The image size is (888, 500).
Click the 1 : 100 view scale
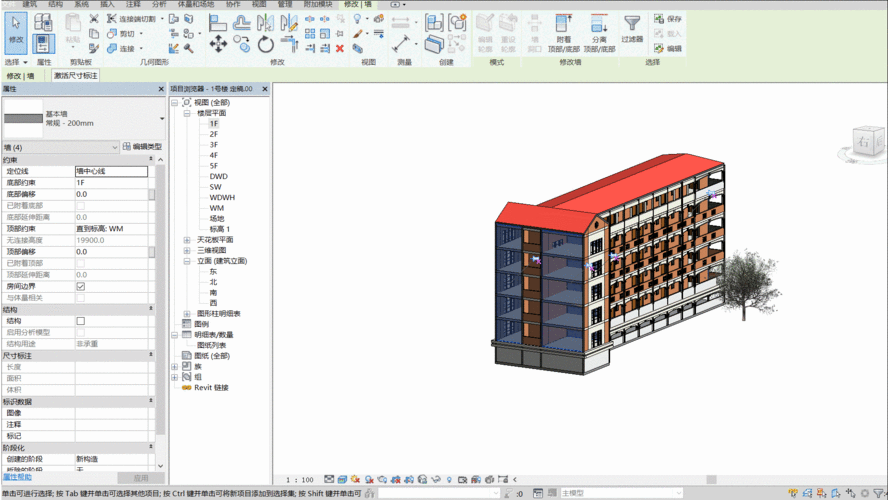point(300,480)
